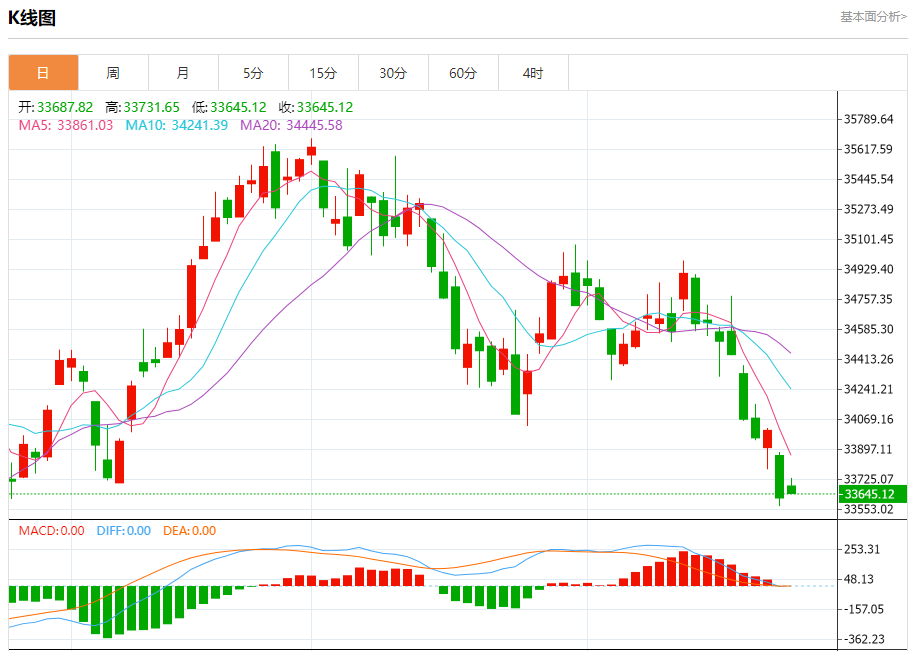This screenshot has height=651, width=916.
Task: Click the 34929.40 price axis label
Action: (x=869, y=269)
